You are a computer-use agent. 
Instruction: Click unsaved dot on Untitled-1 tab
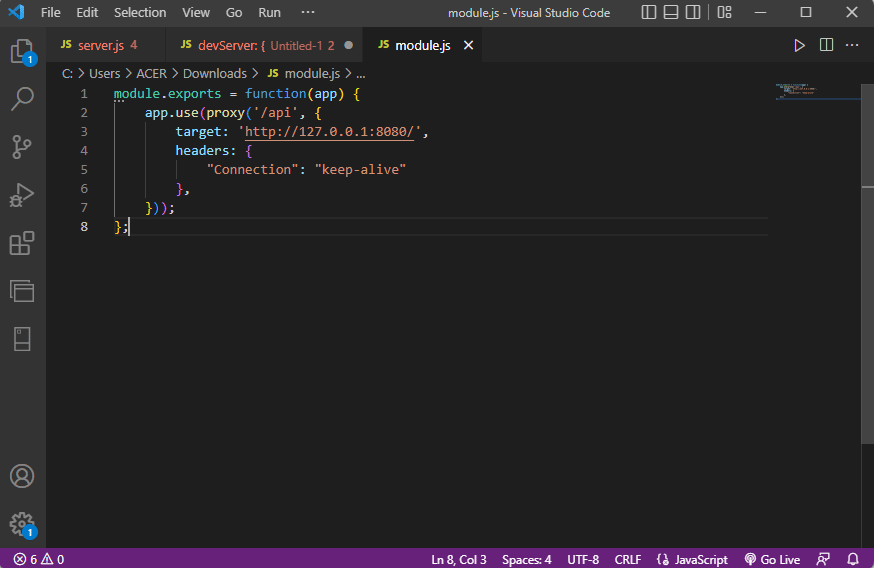[x=348, y=45]
